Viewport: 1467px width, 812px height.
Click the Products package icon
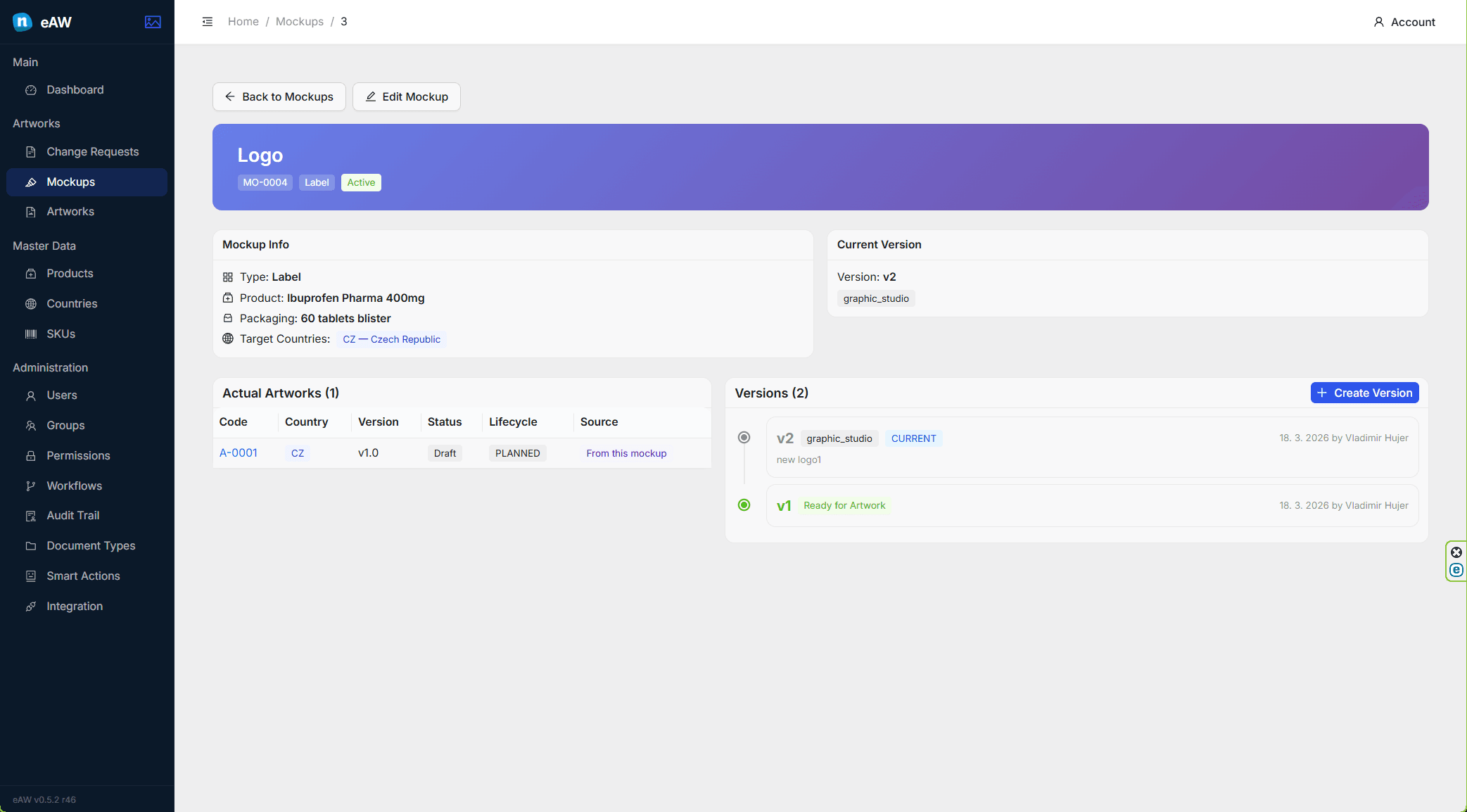(x=31, y=274)
